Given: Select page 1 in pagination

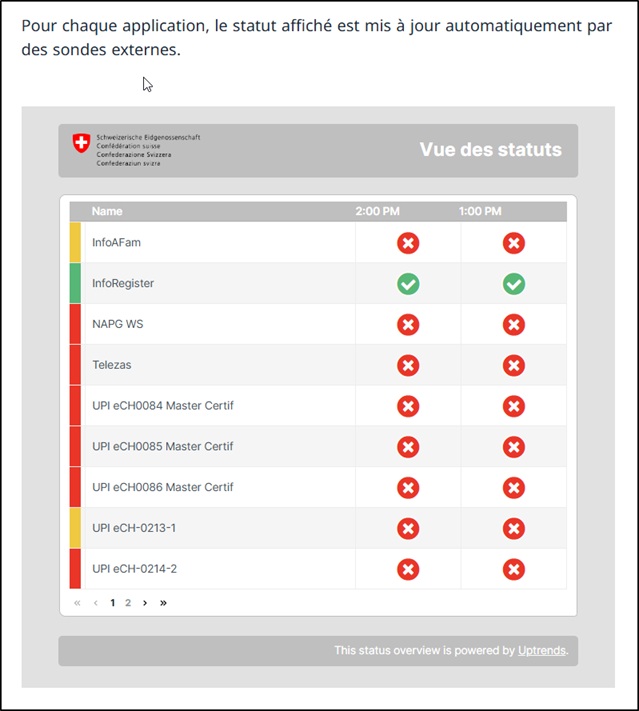Looking at the screenshot, I should pyautogui.click(x=112, y=603).
